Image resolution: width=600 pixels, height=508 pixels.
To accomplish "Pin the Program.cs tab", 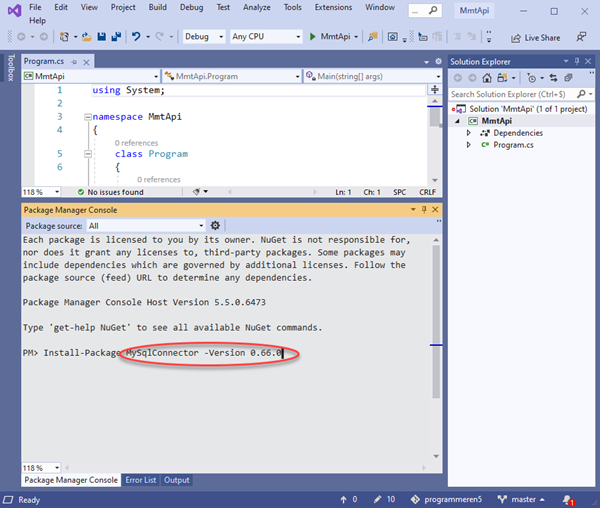I will tap(74, 62).
